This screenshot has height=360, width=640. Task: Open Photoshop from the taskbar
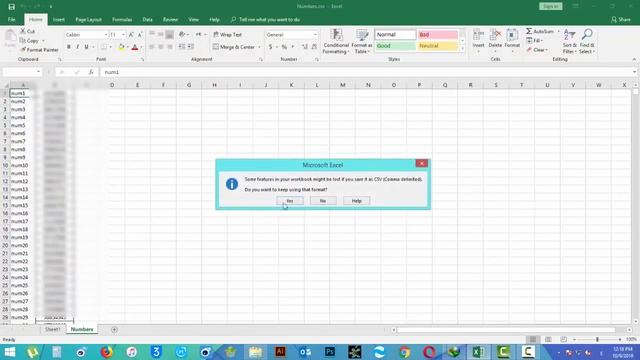[330, 352]
